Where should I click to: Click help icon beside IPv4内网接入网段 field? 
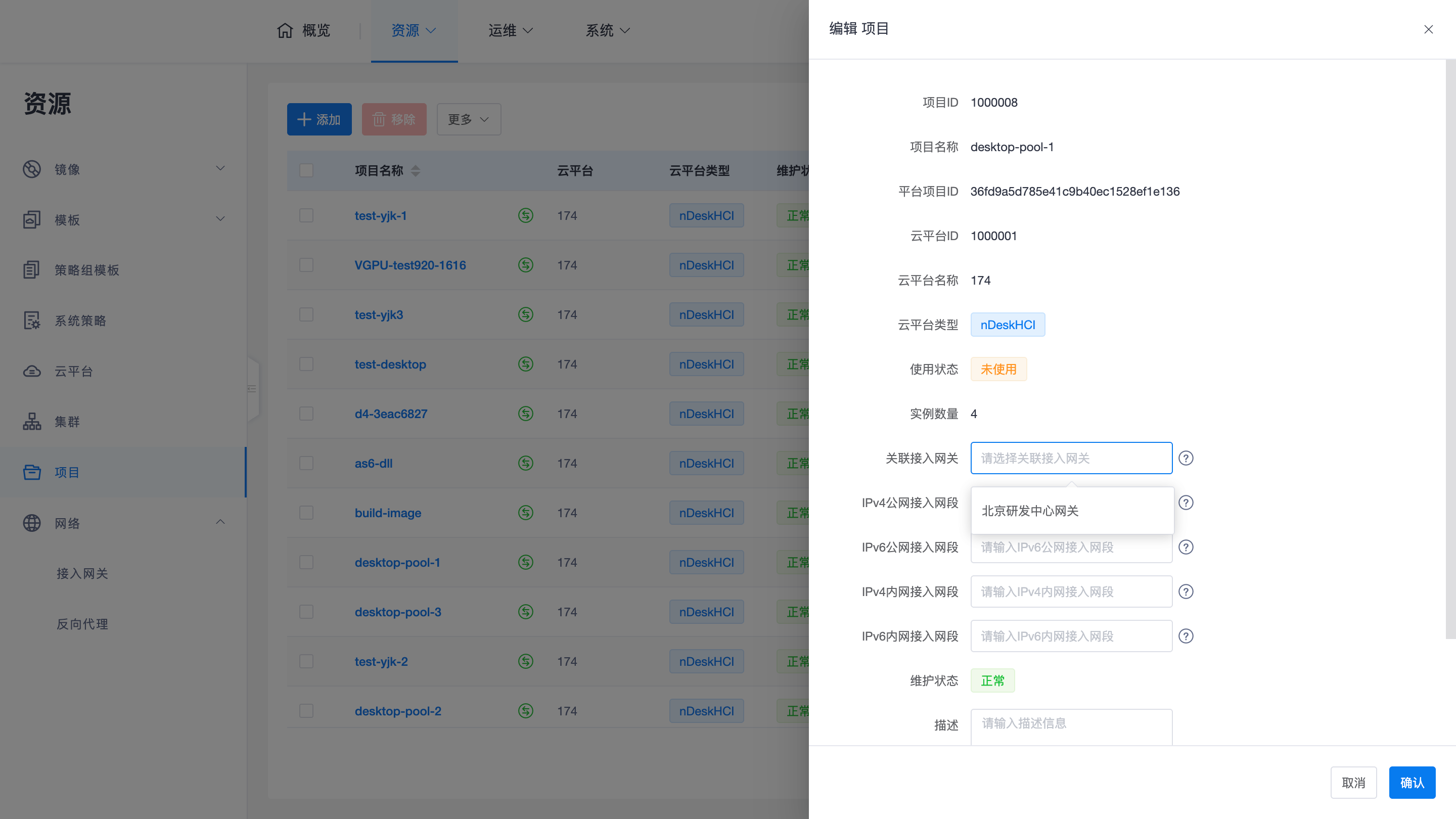pos(1186,592)
